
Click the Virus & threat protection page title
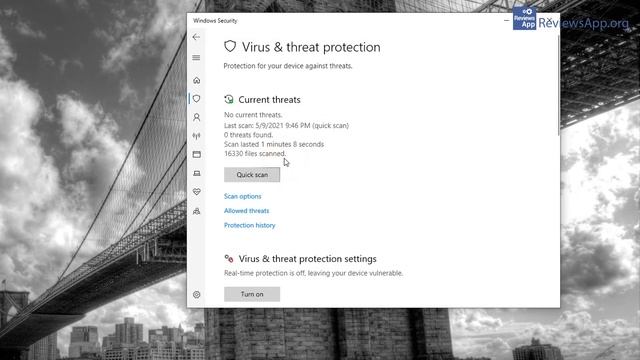(311, 47)
